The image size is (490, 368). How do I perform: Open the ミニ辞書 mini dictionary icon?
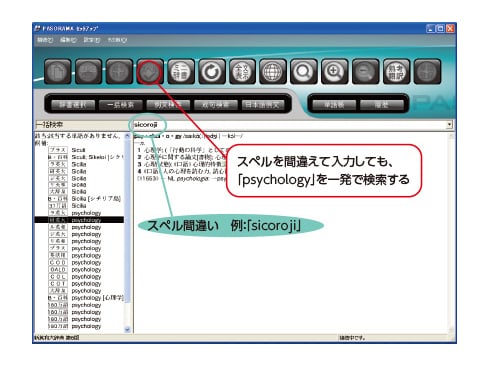[181, 71]
